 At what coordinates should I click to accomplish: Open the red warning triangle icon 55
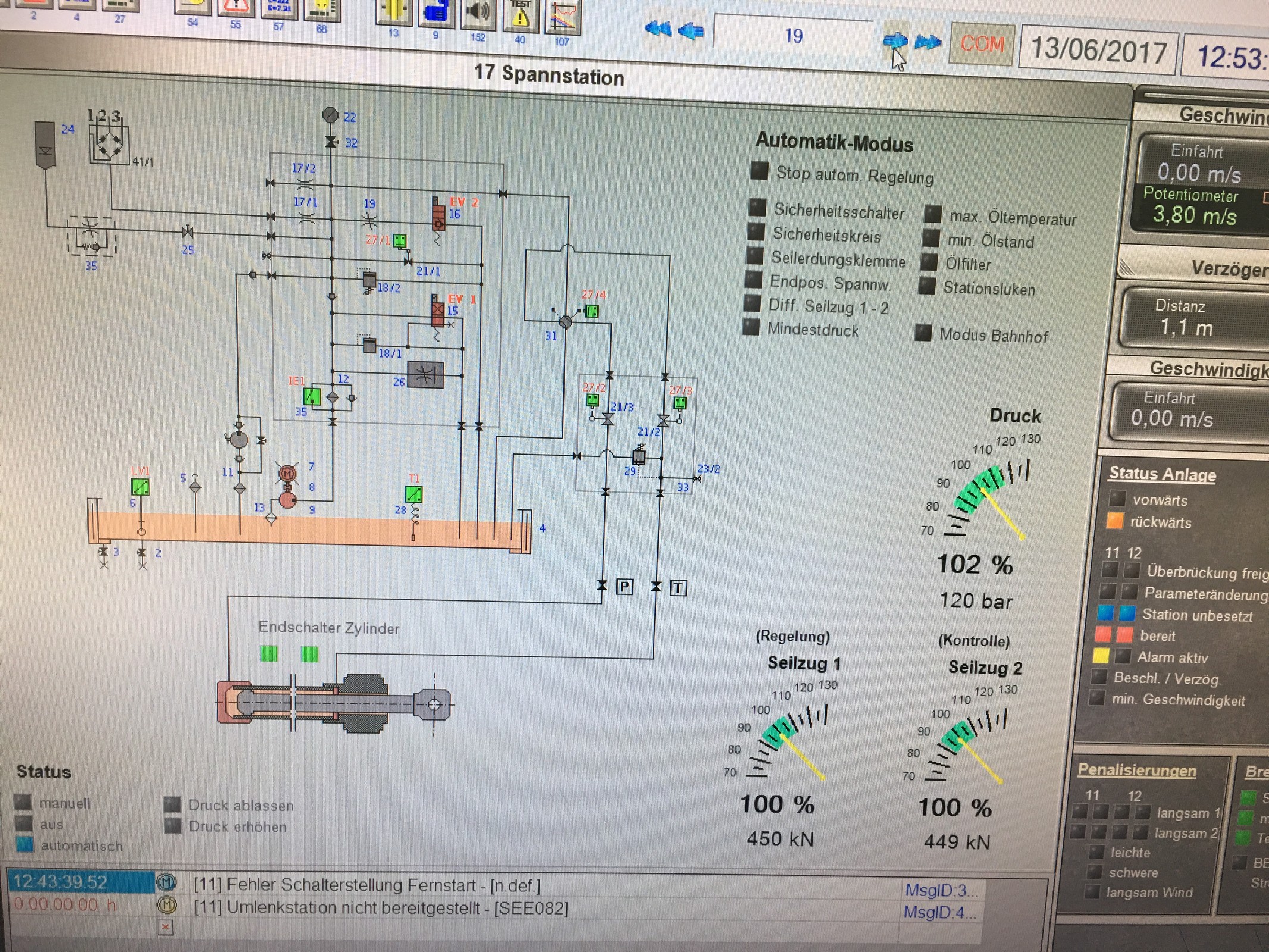[236, 7]
